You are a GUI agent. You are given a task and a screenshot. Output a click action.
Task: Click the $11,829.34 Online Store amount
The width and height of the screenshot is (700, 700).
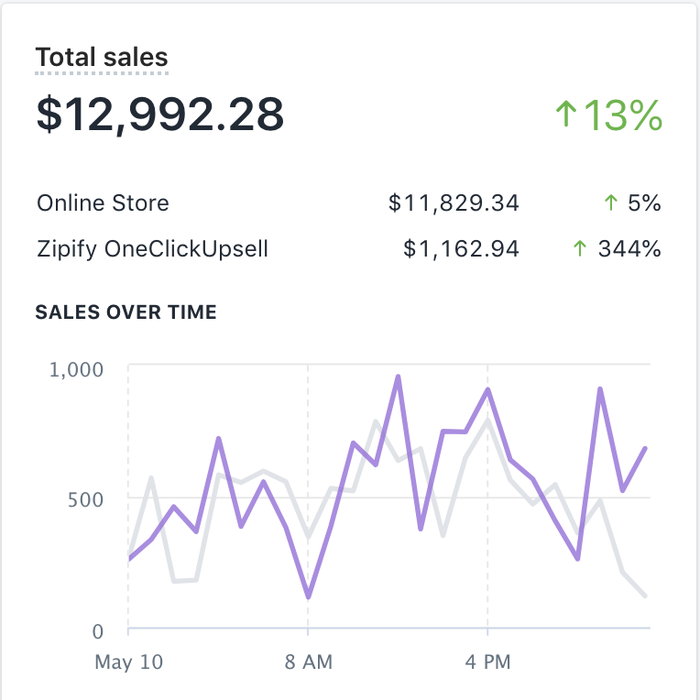454,203
